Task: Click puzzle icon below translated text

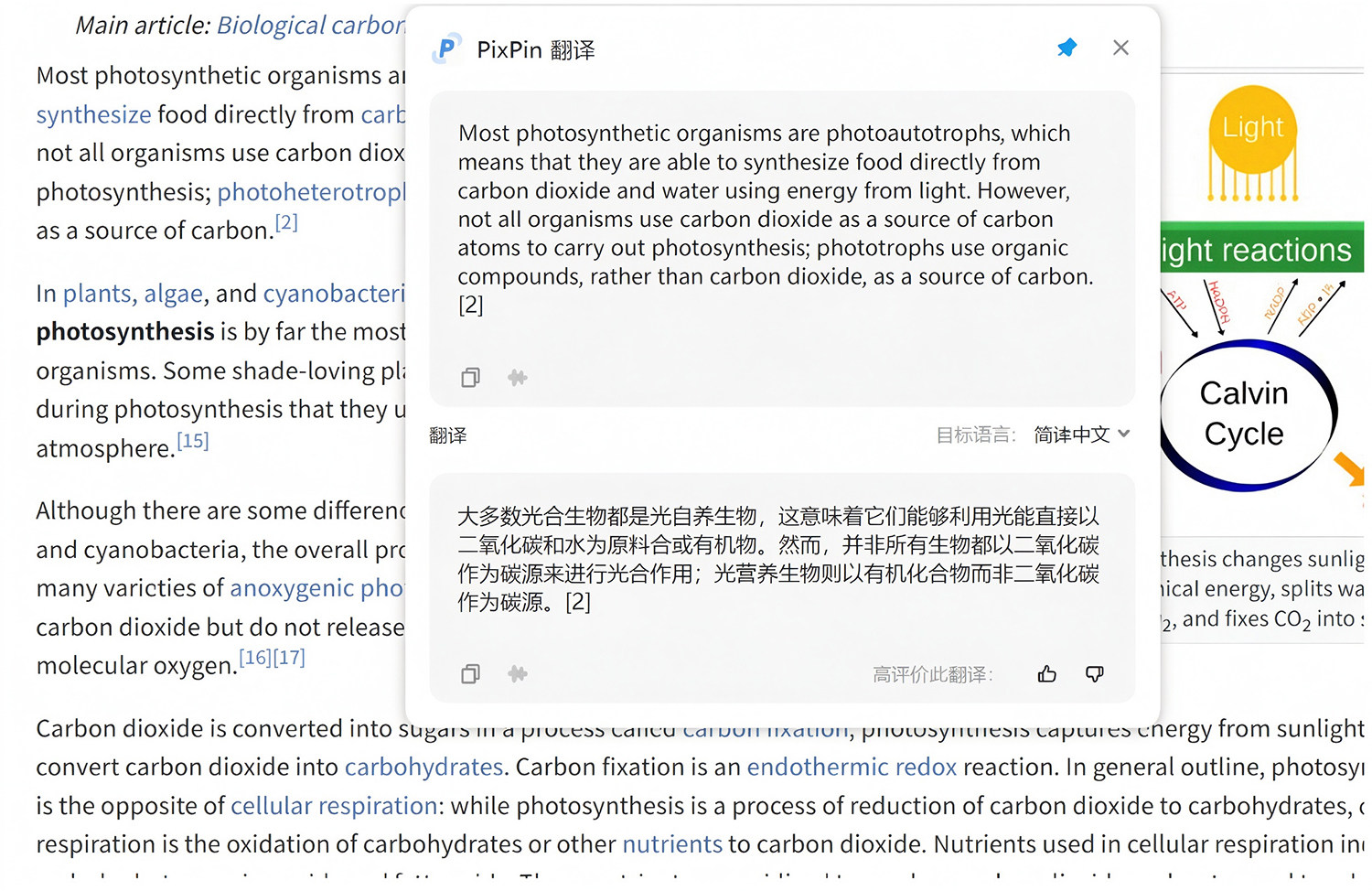Action: point(518,674)
